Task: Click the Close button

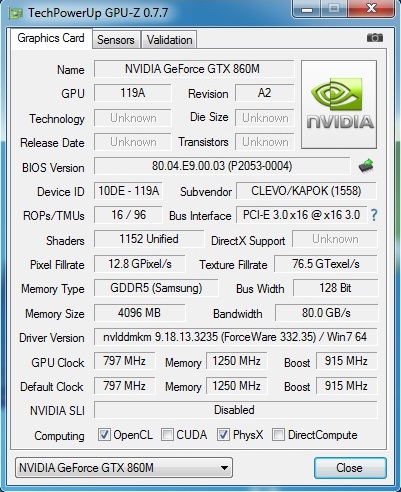Action: click(350, 468)
